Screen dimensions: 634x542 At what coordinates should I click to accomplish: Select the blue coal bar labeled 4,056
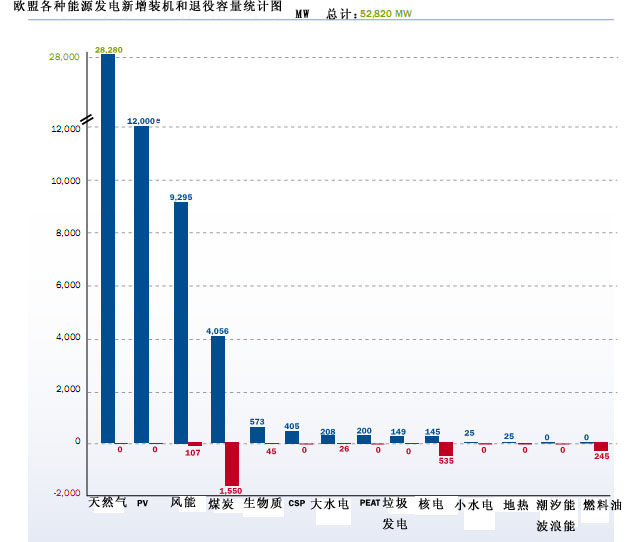click(x=218, y=389)
